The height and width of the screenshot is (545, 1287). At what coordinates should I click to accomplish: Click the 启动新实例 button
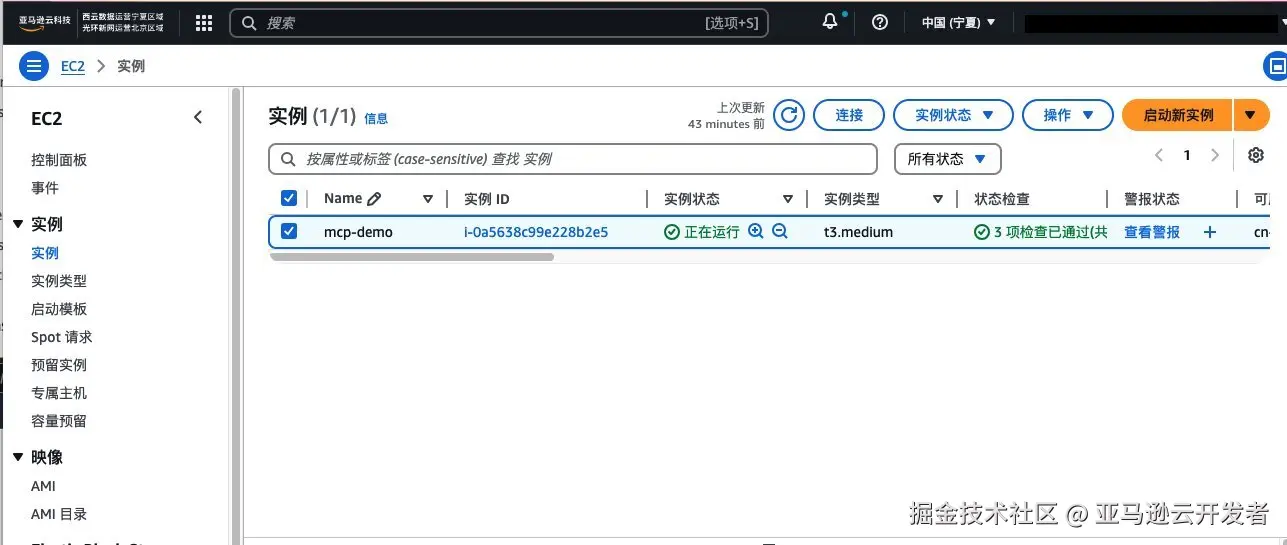(x=1178, y=115)
